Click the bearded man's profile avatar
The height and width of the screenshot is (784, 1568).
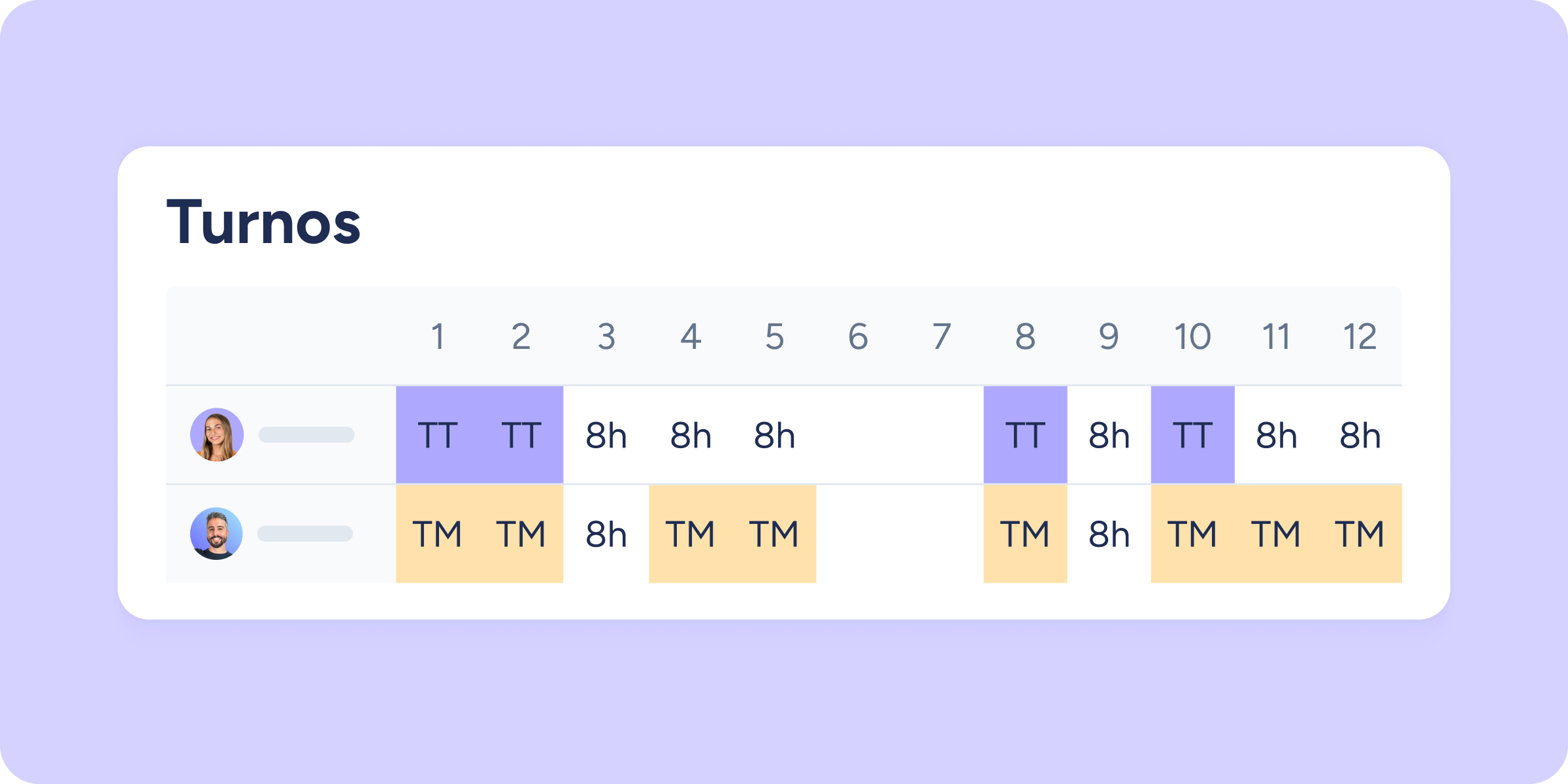coord(216,534)
